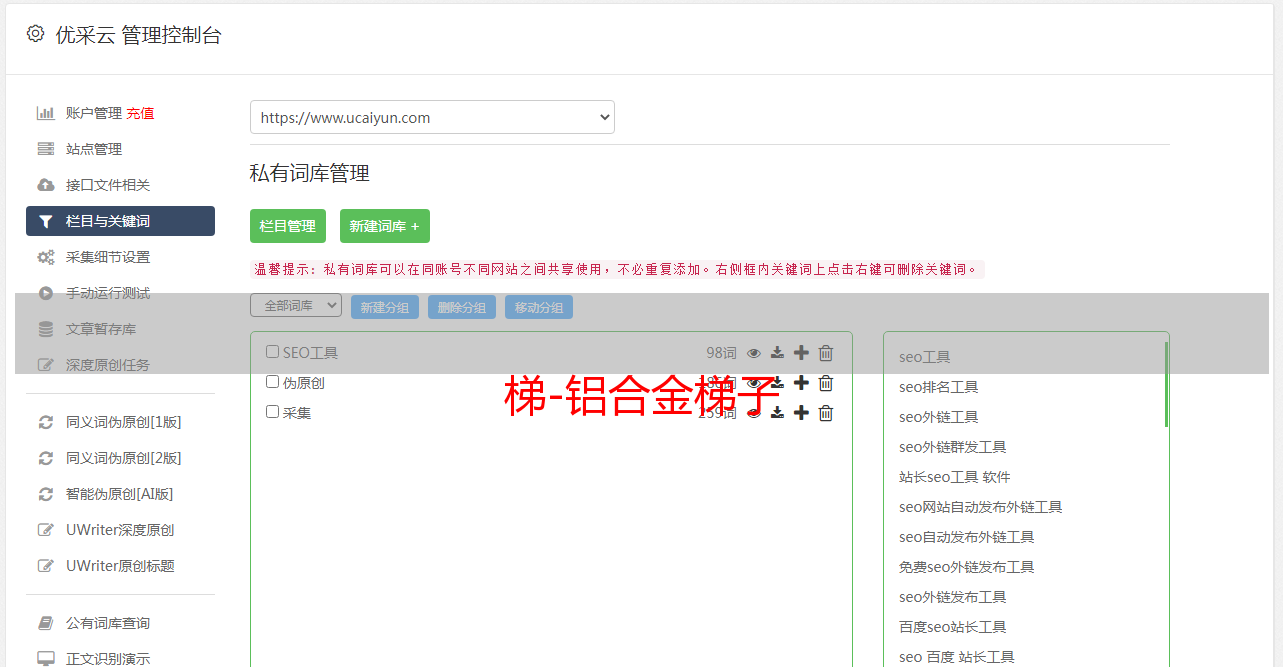Click the 删除分组 button
The height and width of the screenshot is (667, 1283).
462,307
